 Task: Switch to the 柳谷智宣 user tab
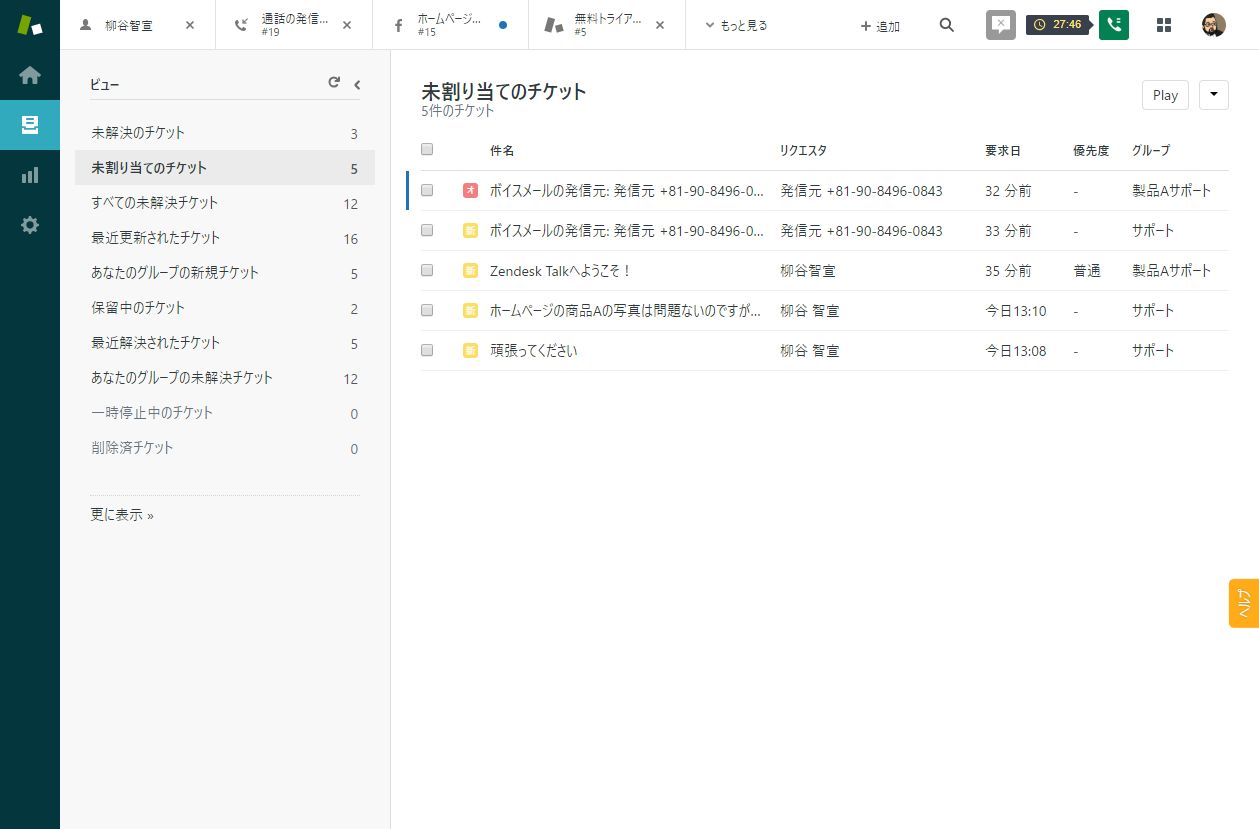coord(129,25)
